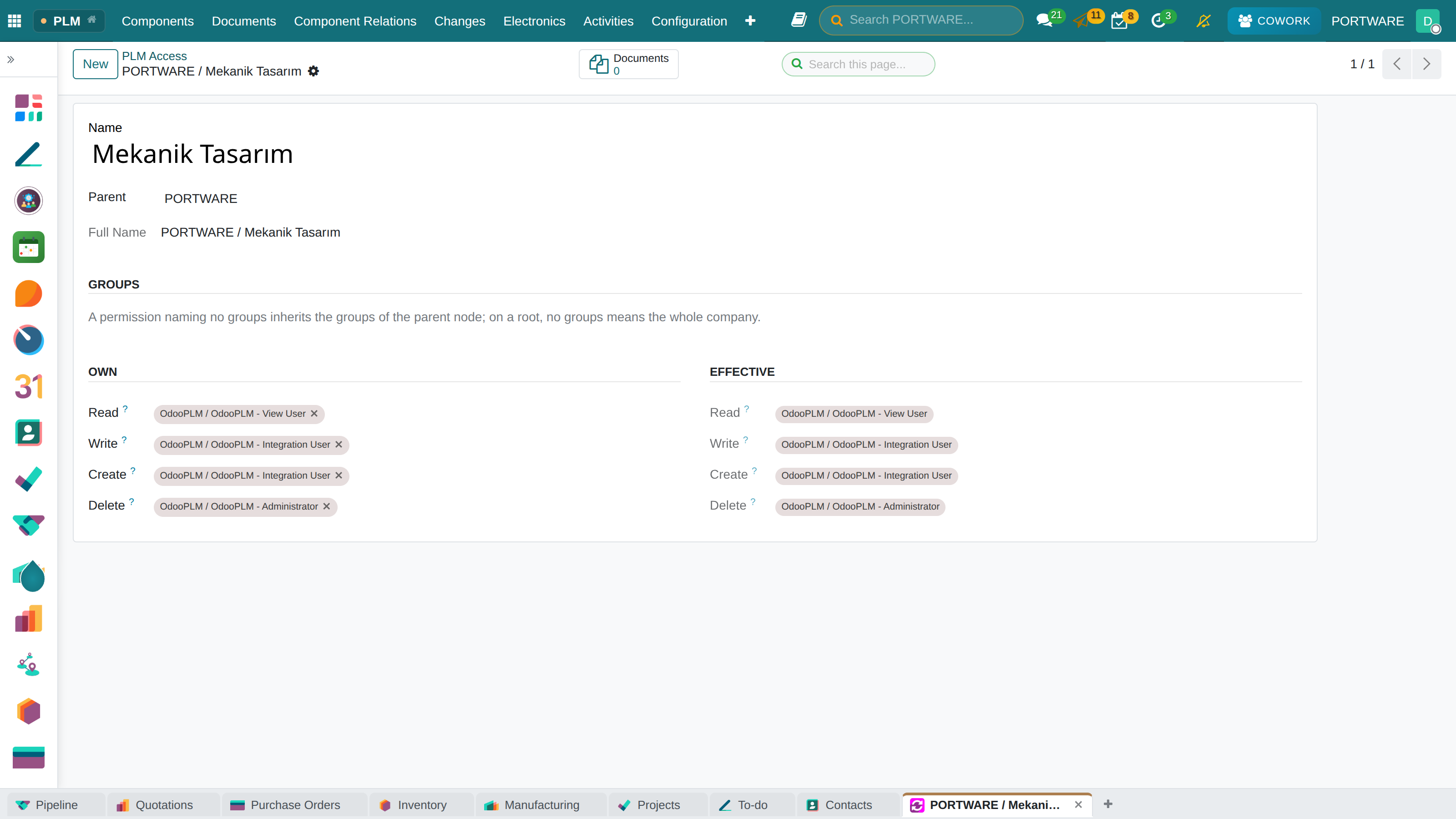Image resolution: width=1456 pixels, height=819 pixels.
Task: Open the Electronics menu
Action: (534, 21)
